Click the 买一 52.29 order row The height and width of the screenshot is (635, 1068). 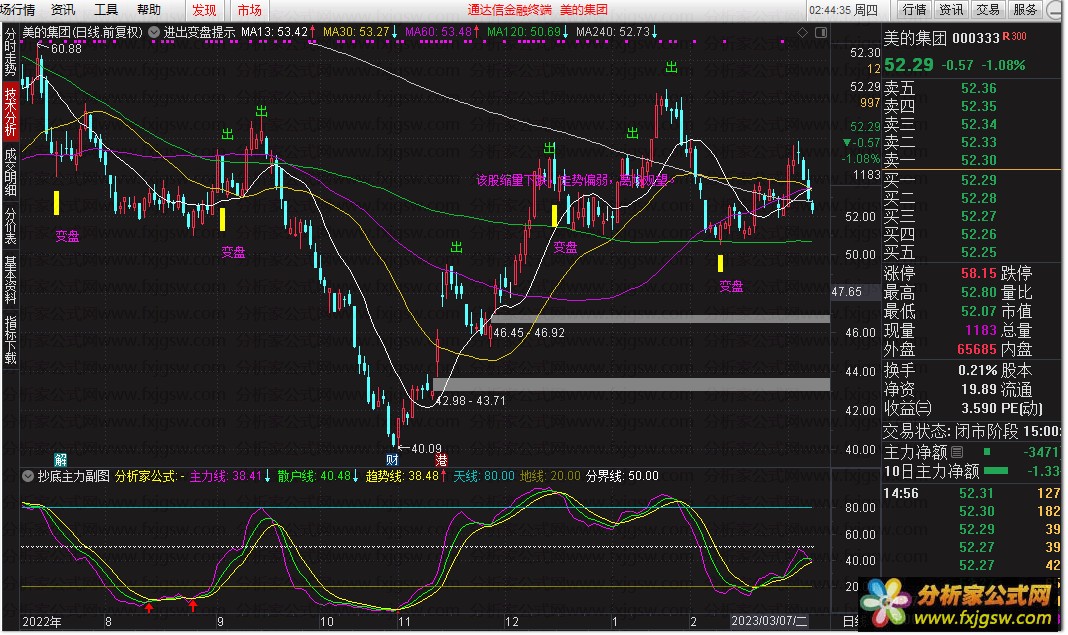point(972,180)
